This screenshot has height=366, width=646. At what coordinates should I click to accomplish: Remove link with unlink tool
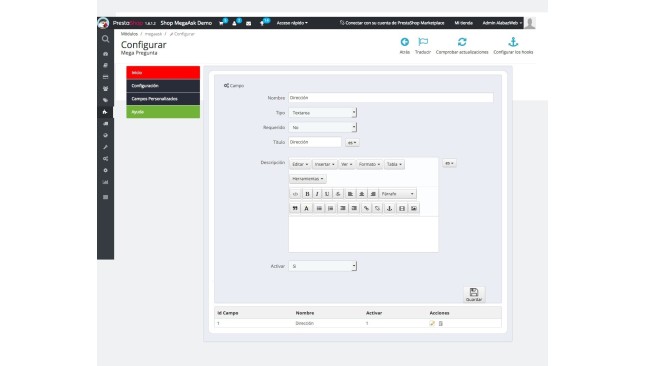pos(377,209)
